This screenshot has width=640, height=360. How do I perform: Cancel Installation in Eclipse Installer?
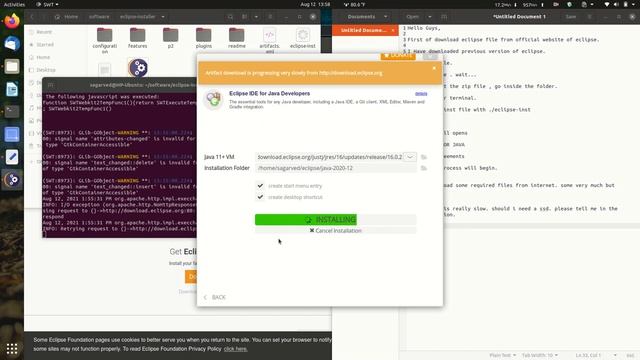tap(336, 231)
